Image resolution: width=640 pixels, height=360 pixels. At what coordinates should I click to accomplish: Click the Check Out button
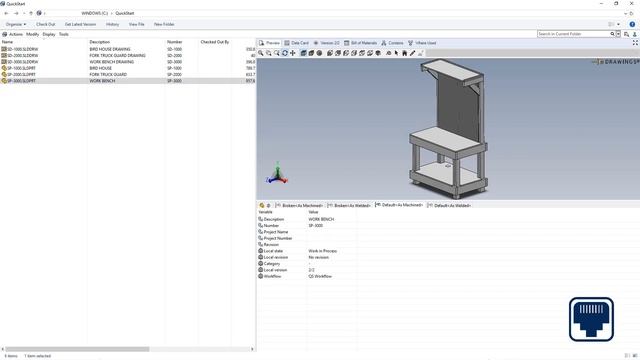click(x=46, y=24)
